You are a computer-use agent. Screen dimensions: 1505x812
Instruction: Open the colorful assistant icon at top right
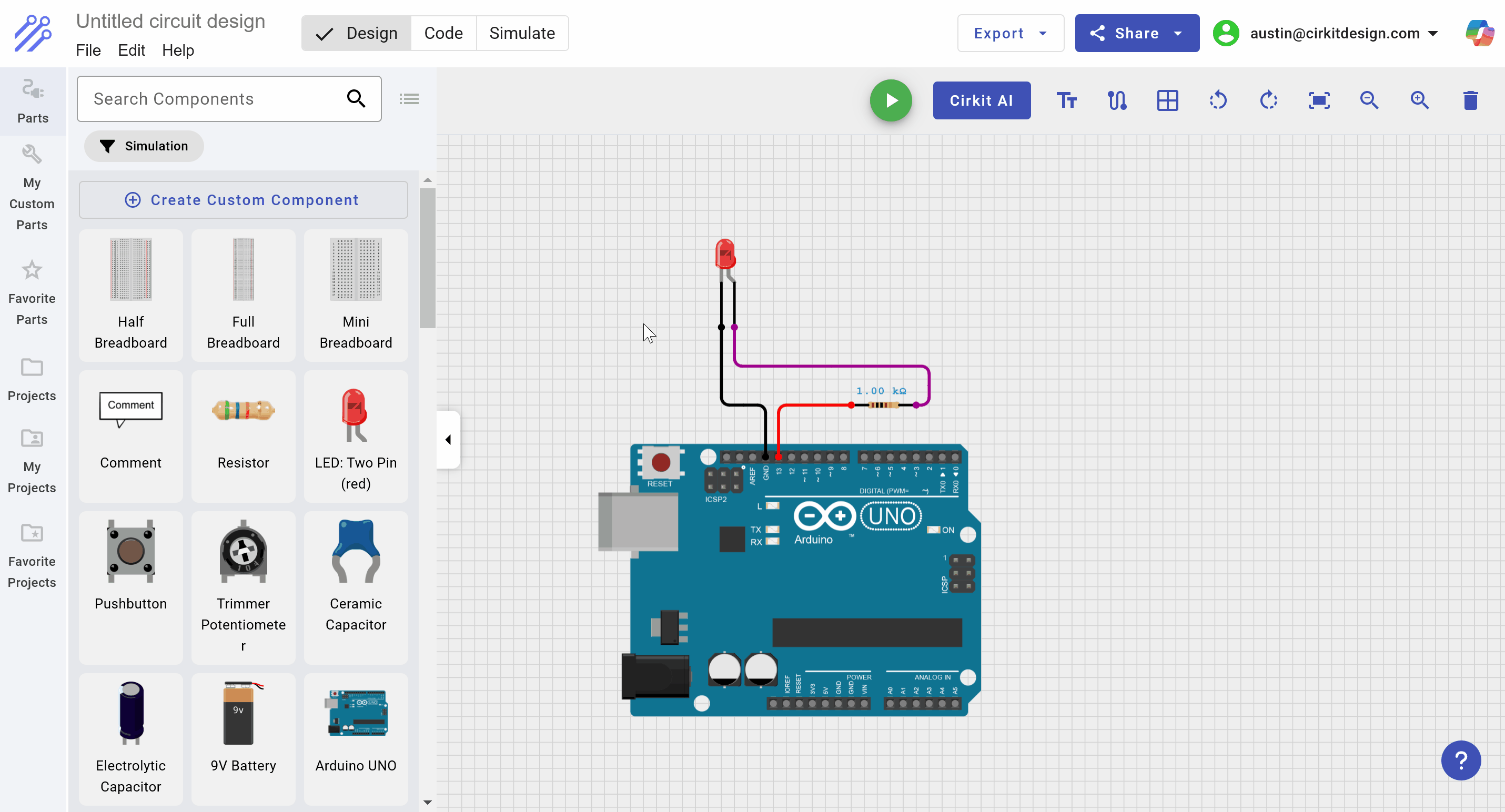pyautogui.click(x=1480, y=33)
